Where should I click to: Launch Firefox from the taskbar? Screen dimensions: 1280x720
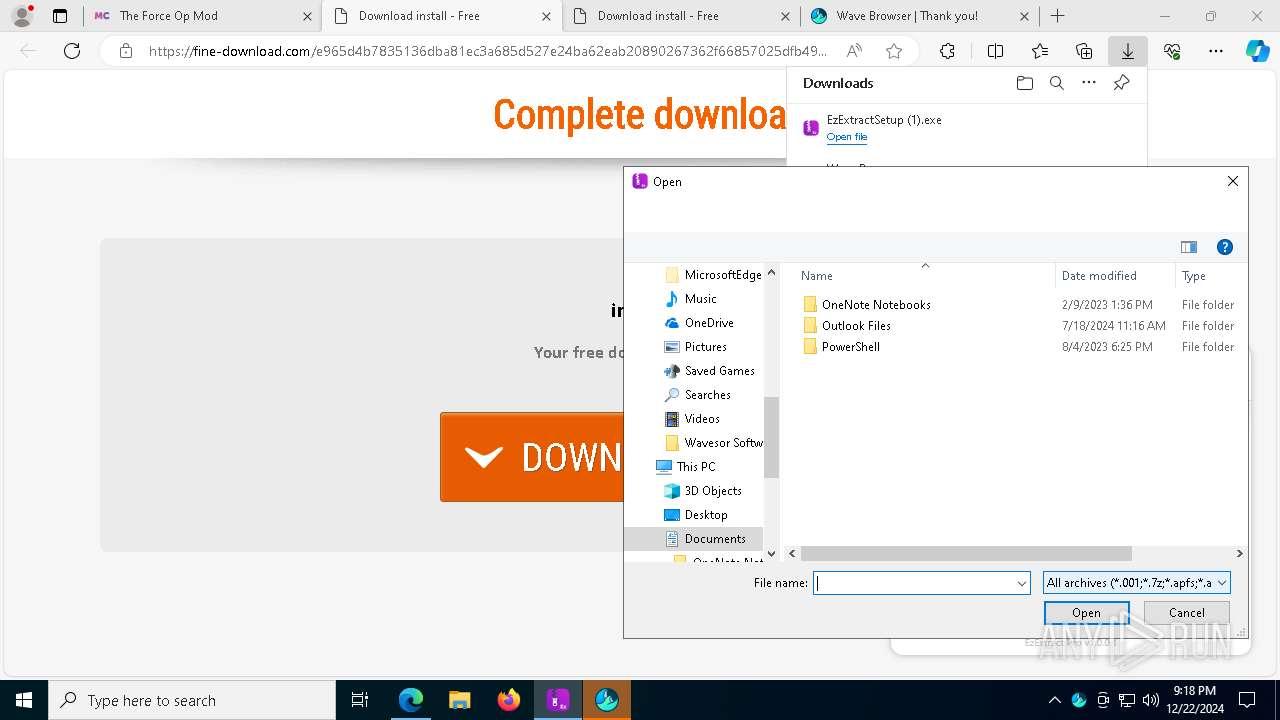click(x=509, y=700)
